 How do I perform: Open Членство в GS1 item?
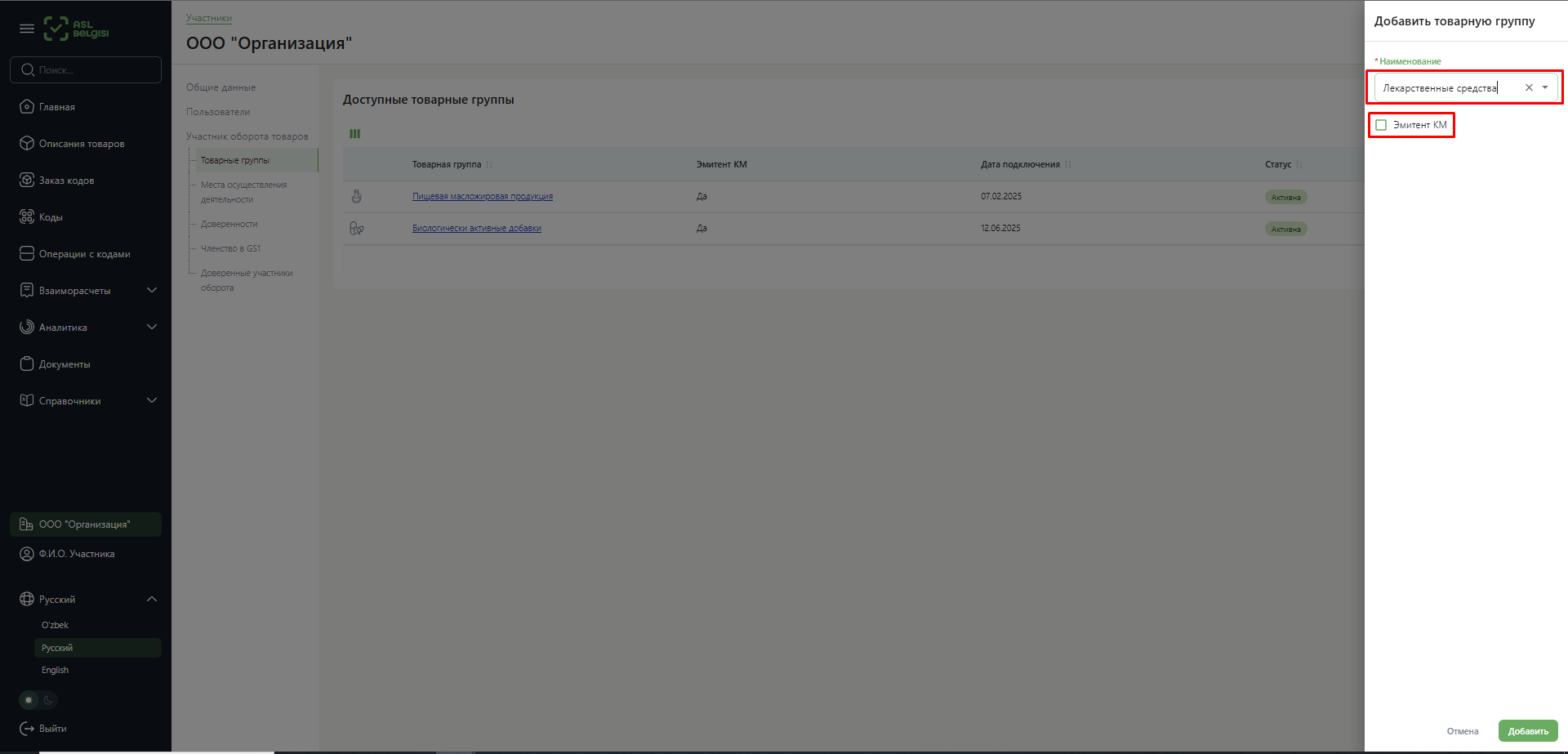coord(231,249)
